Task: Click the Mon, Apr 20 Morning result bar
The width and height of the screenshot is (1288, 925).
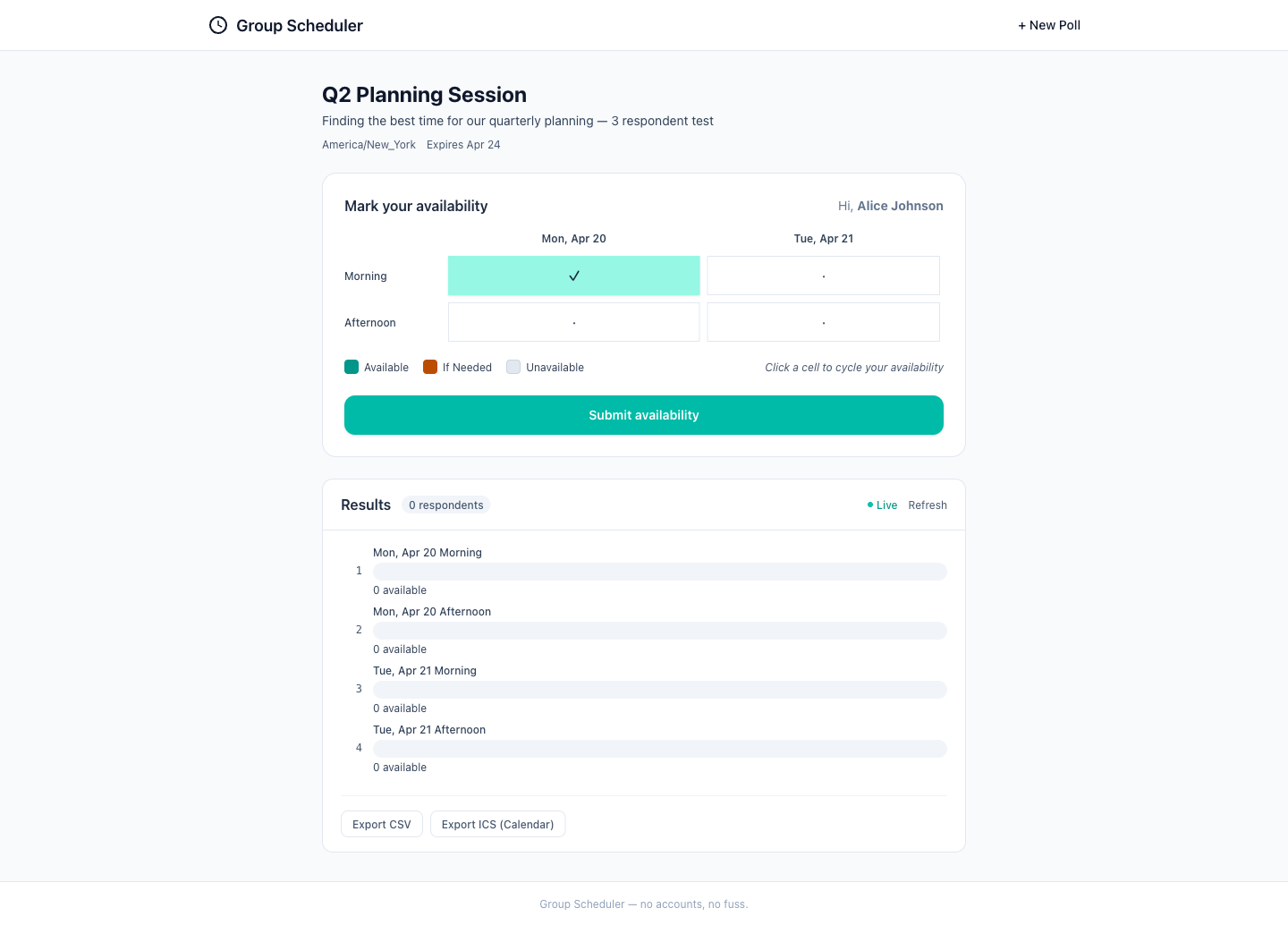Action: 660,572
